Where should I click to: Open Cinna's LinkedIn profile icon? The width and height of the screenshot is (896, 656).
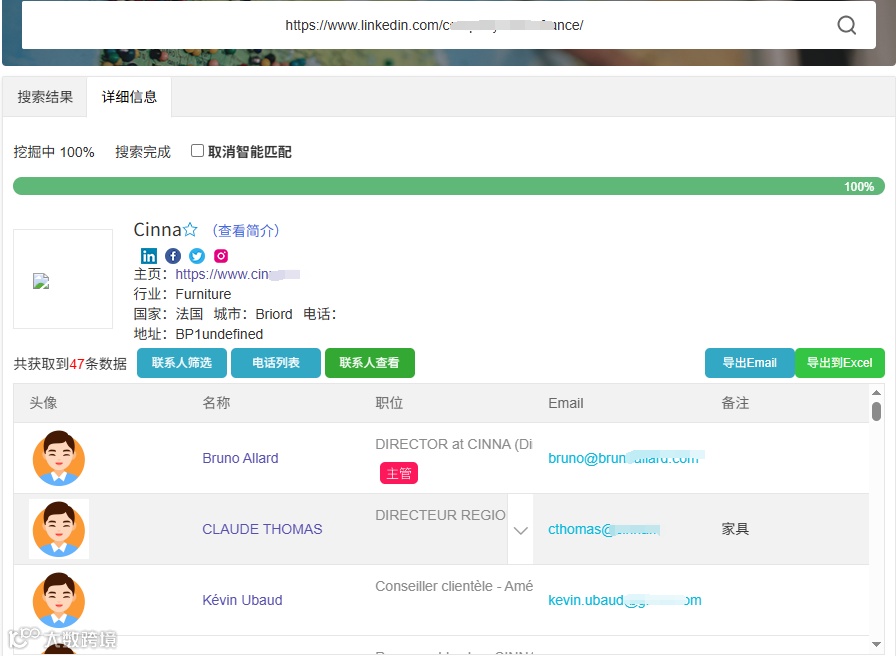149,256
